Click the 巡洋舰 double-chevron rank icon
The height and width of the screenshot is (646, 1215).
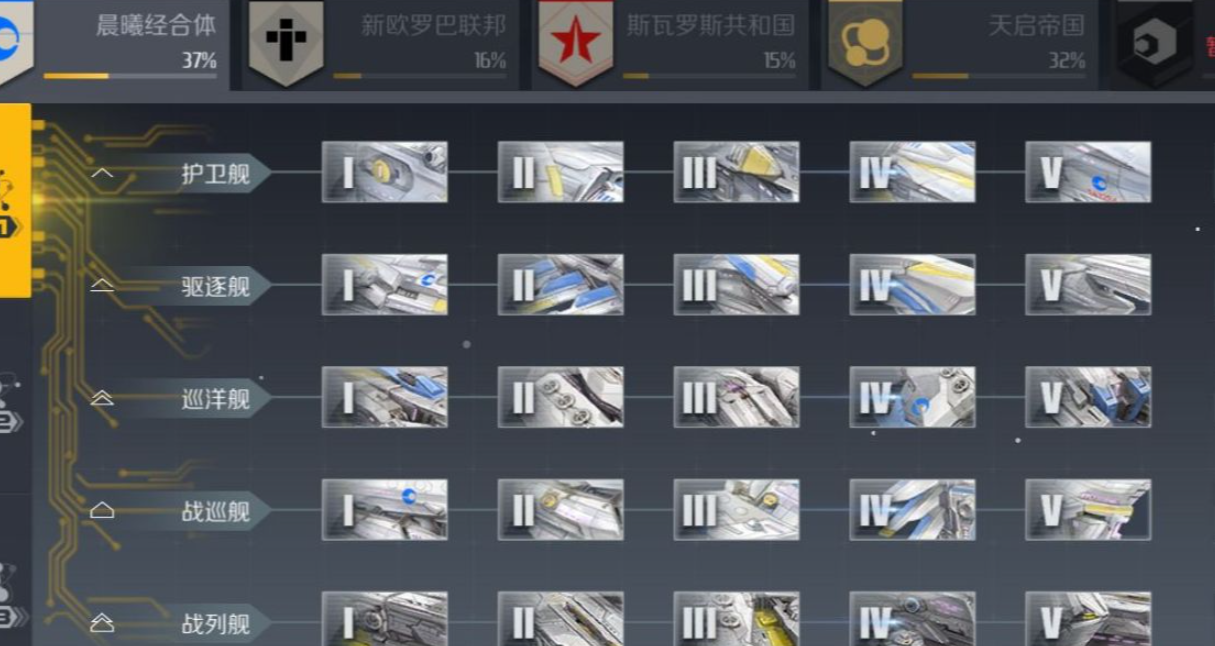pos(102,398)
